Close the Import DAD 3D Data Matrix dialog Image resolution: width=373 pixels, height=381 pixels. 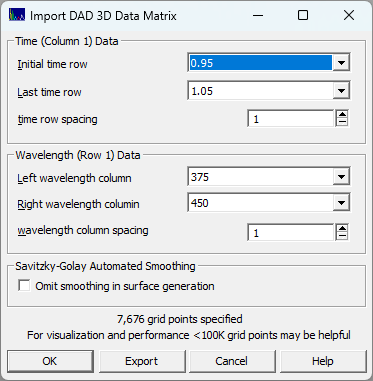tap(349, 15)
